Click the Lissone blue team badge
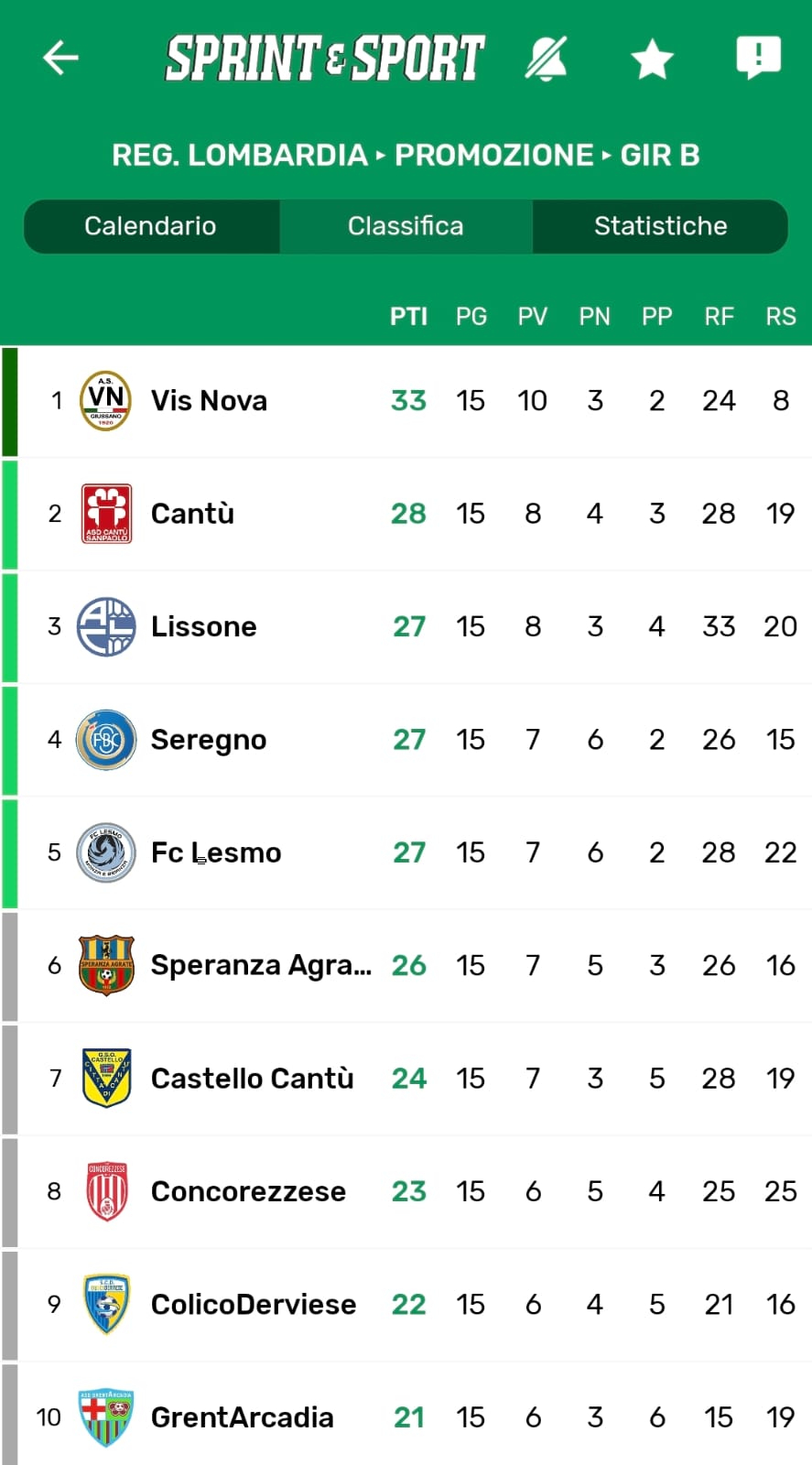 pos(106,626)
